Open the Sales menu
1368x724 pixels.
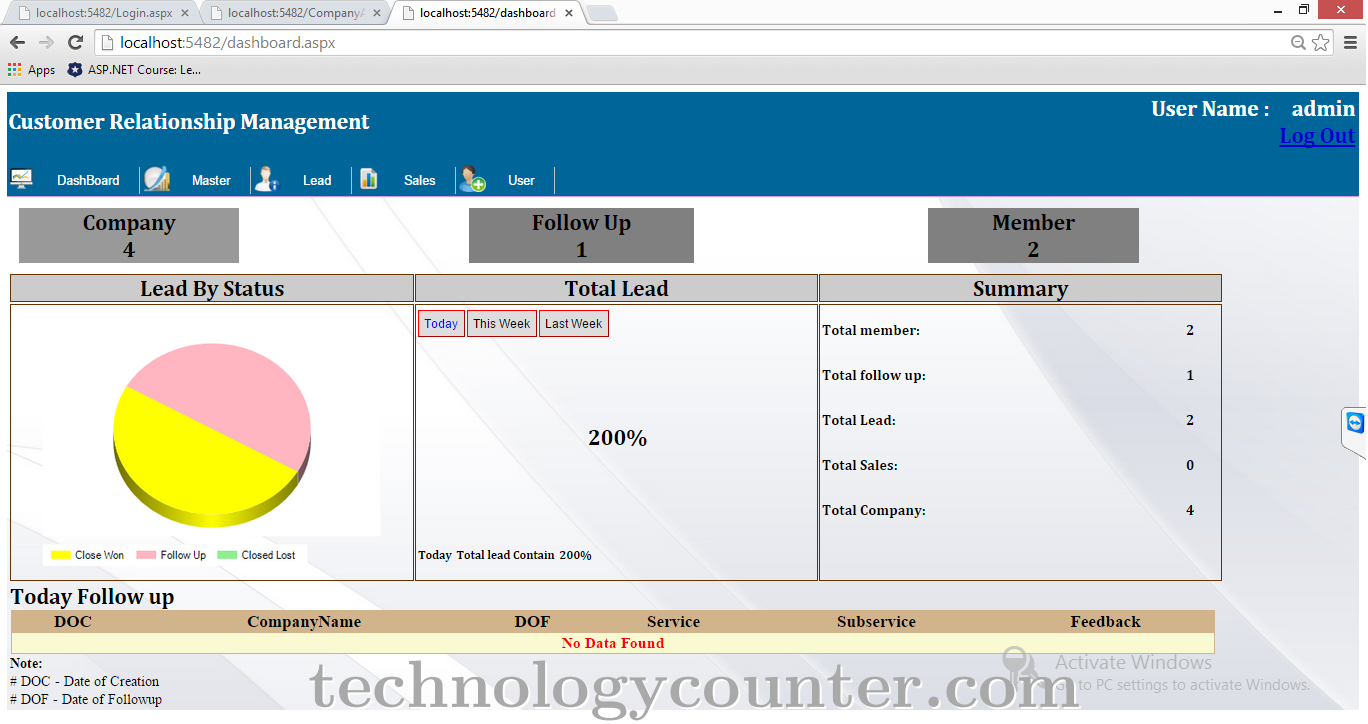coord(420,180)
